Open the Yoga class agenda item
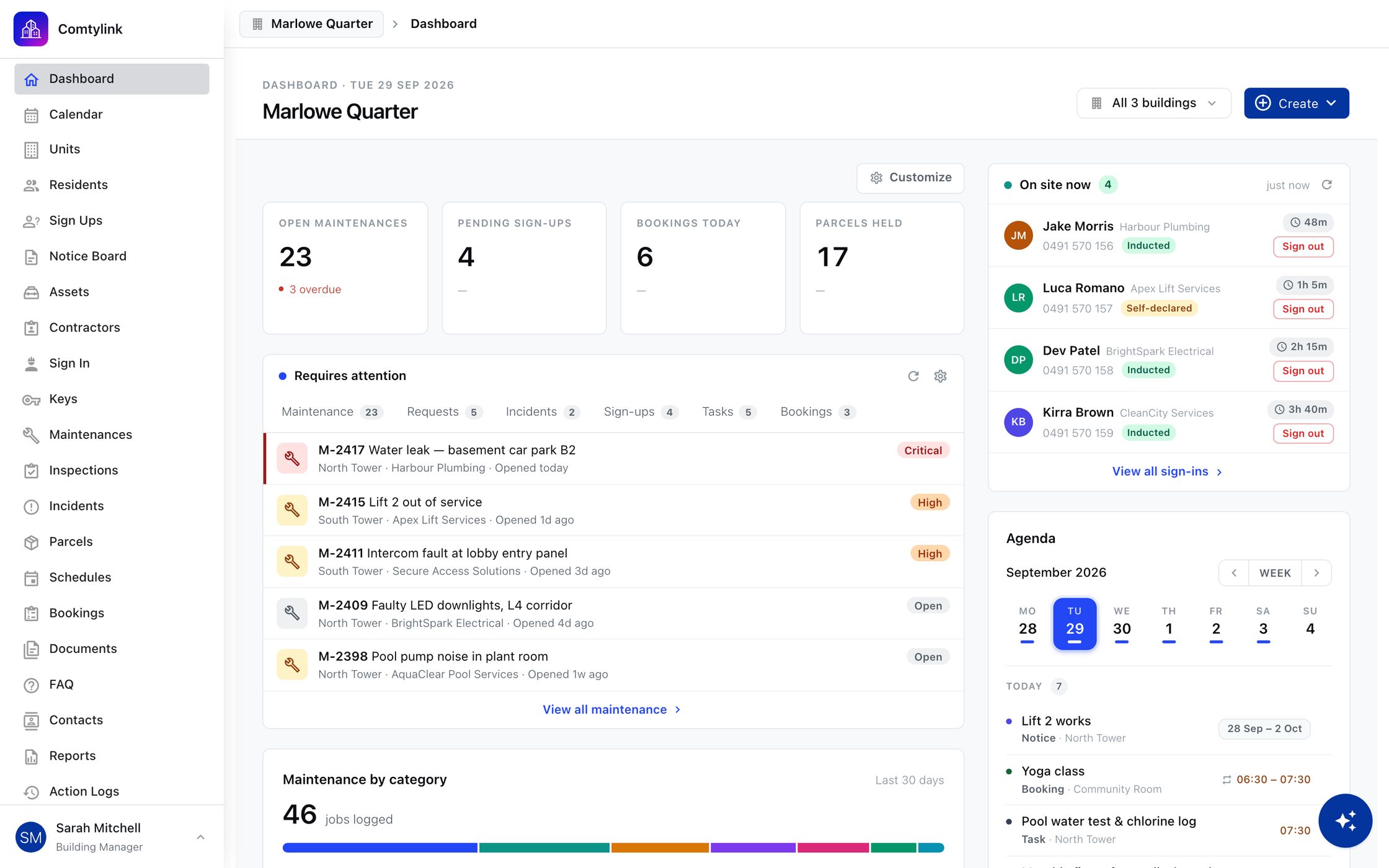The width and height of the screenshot is (1389, 868). (1168, 779)
